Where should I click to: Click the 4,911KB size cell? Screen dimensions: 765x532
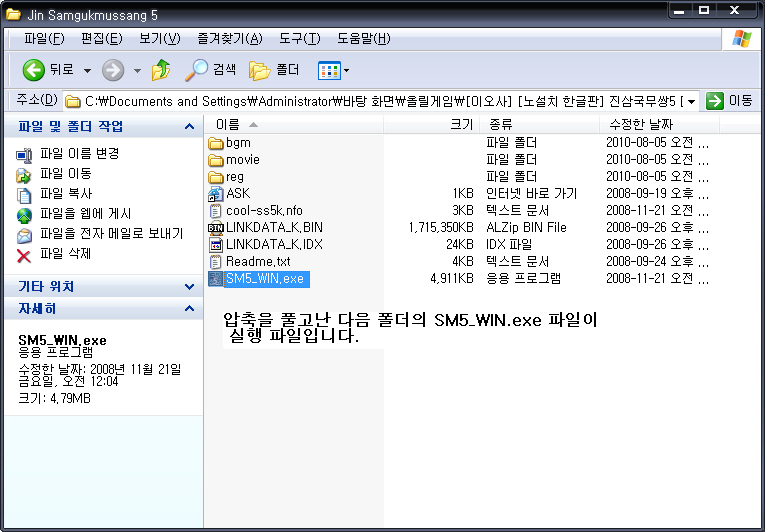coord(452,279)
